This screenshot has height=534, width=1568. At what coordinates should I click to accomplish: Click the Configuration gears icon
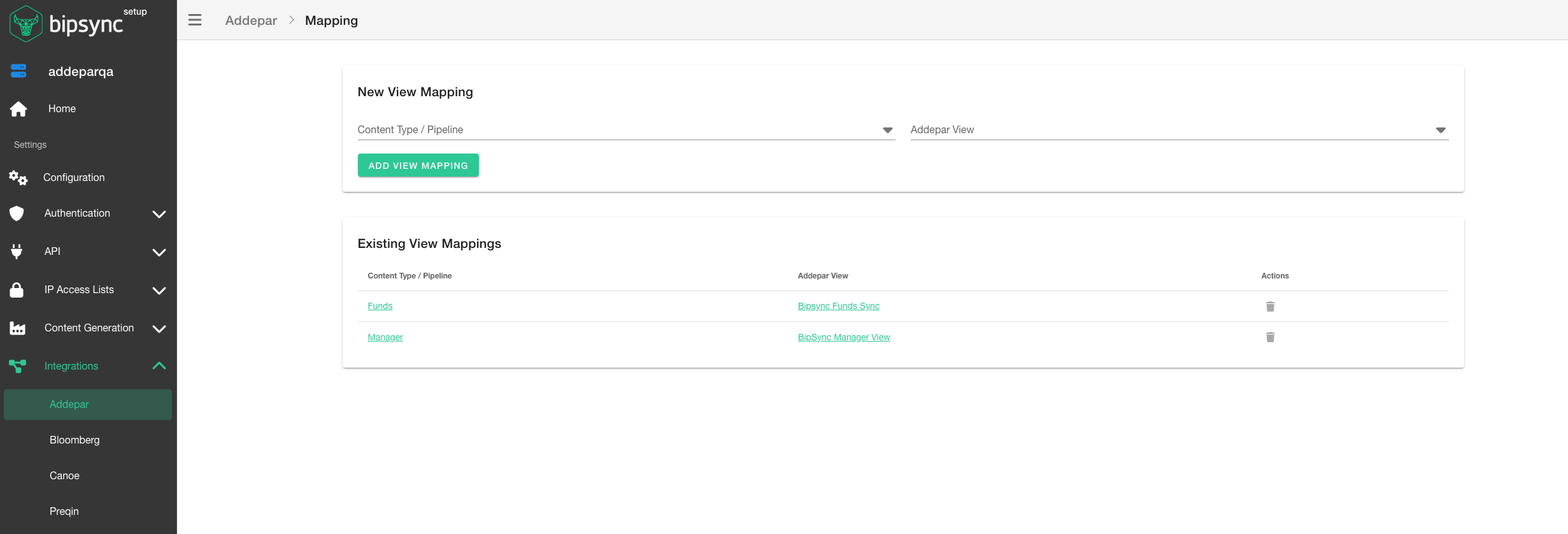(x=18, y=178)
